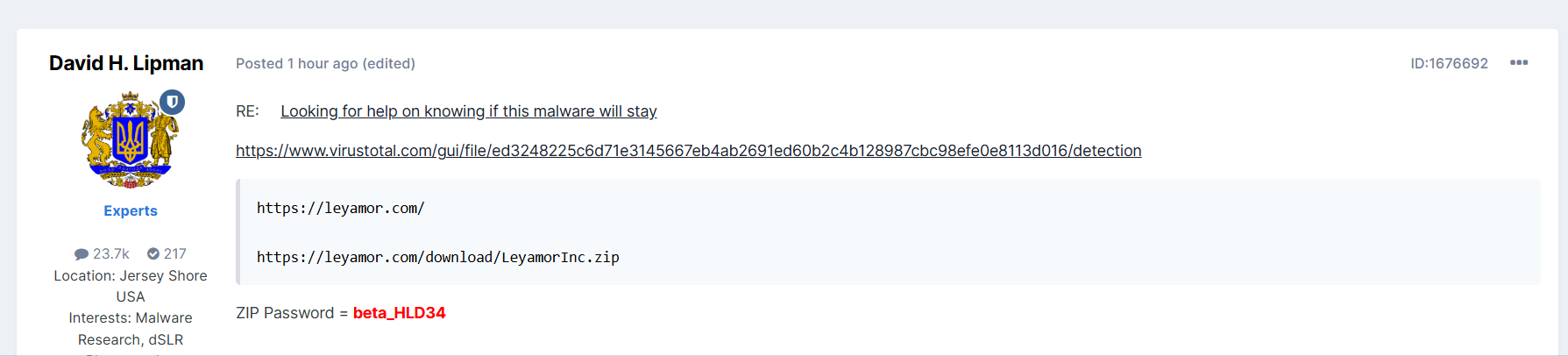Click the moderator shield badge on avatar
This screenshot has width=1568, height=356.
coord(173,102)
